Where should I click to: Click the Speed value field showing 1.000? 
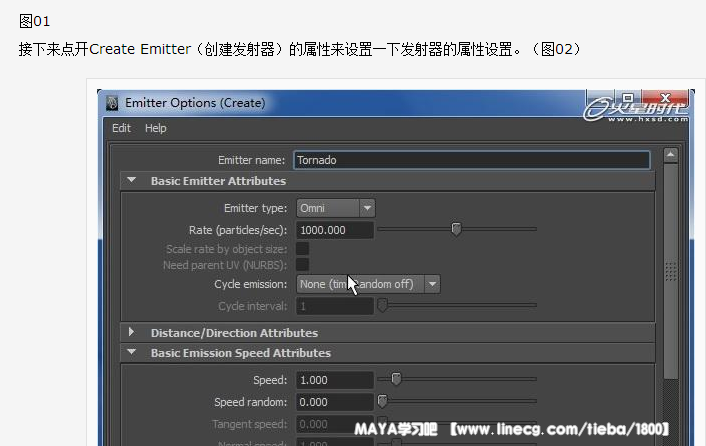click(x=335, y=380)
